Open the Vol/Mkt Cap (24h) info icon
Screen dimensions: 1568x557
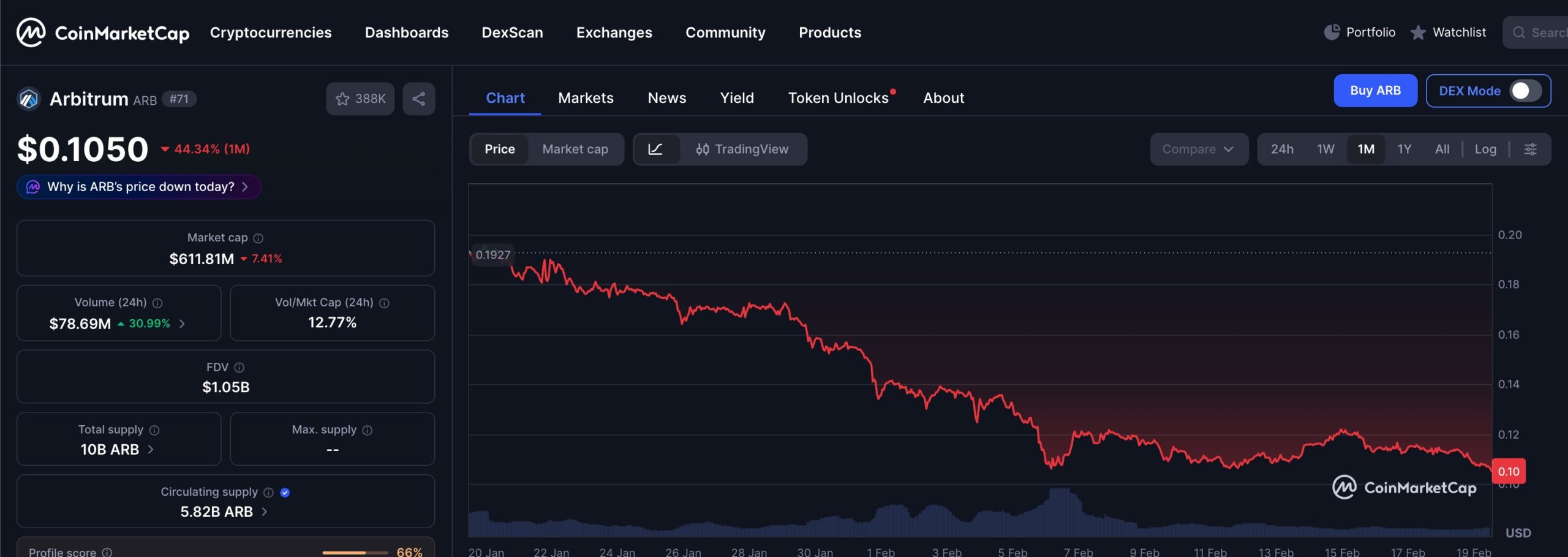pos(384,303)
